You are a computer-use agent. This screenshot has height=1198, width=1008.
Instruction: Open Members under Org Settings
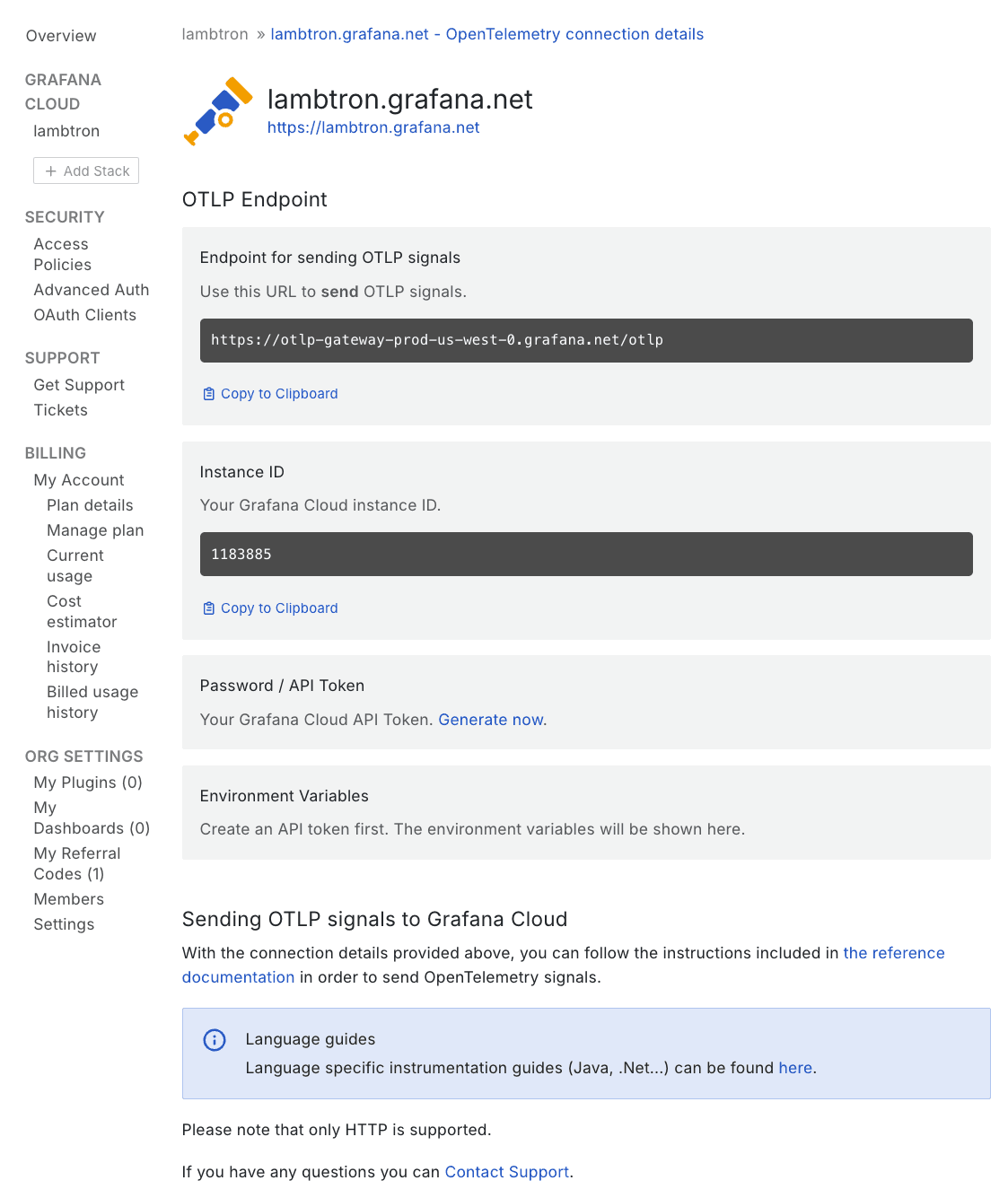68,899
